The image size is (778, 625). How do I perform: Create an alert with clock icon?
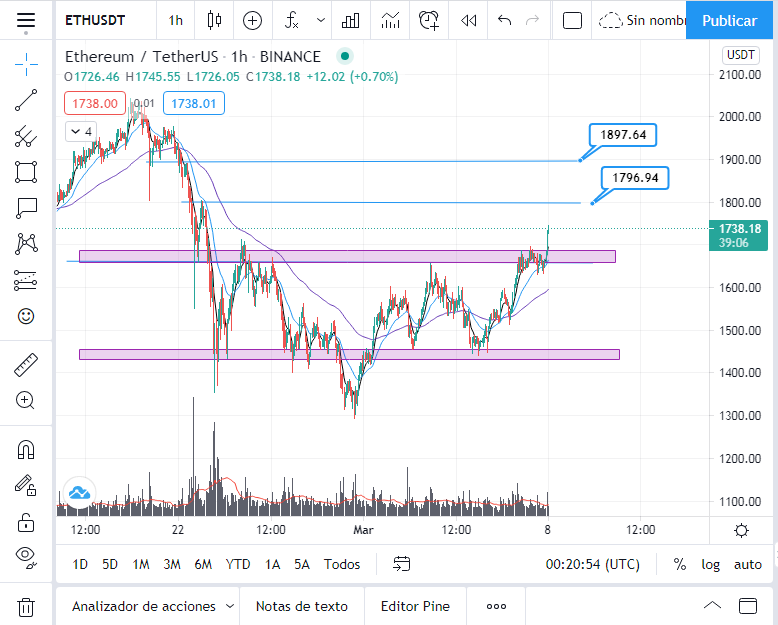[x=429, y=20]
